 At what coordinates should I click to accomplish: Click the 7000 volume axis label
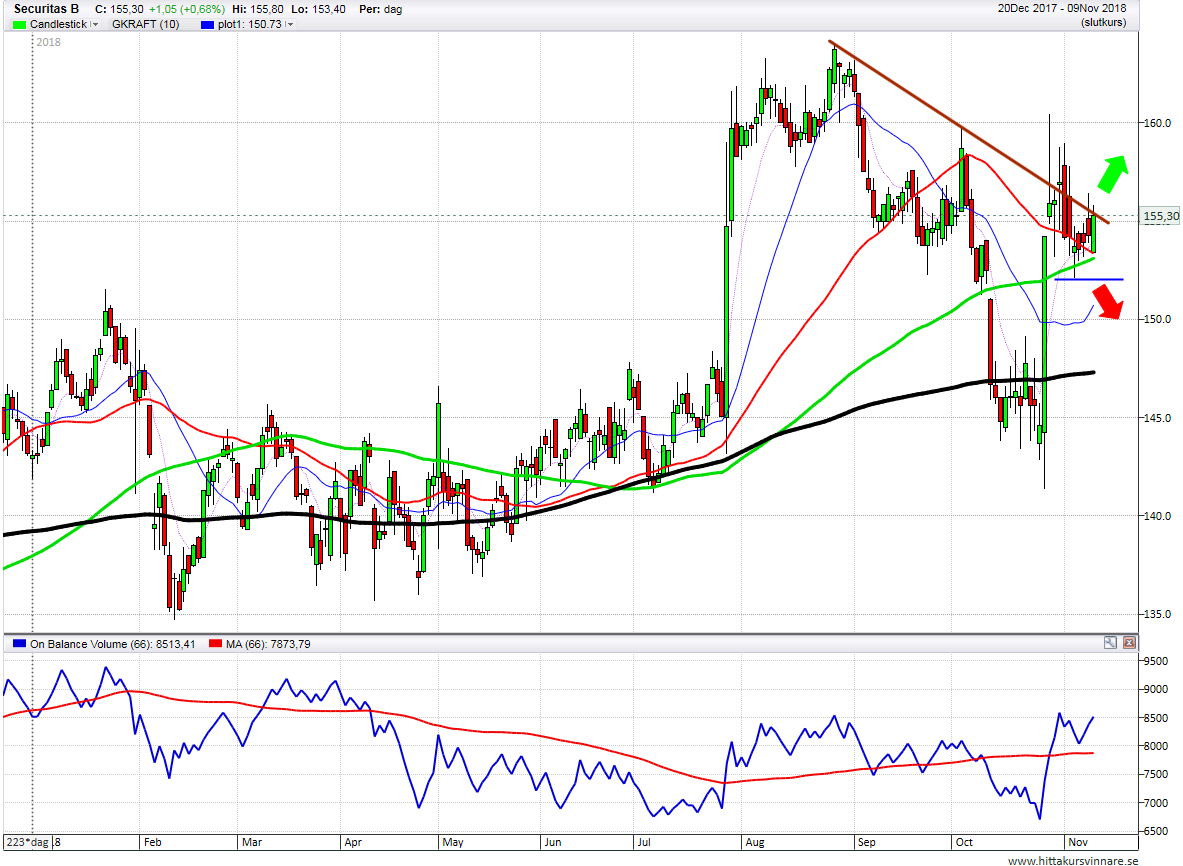point(1156,803)
